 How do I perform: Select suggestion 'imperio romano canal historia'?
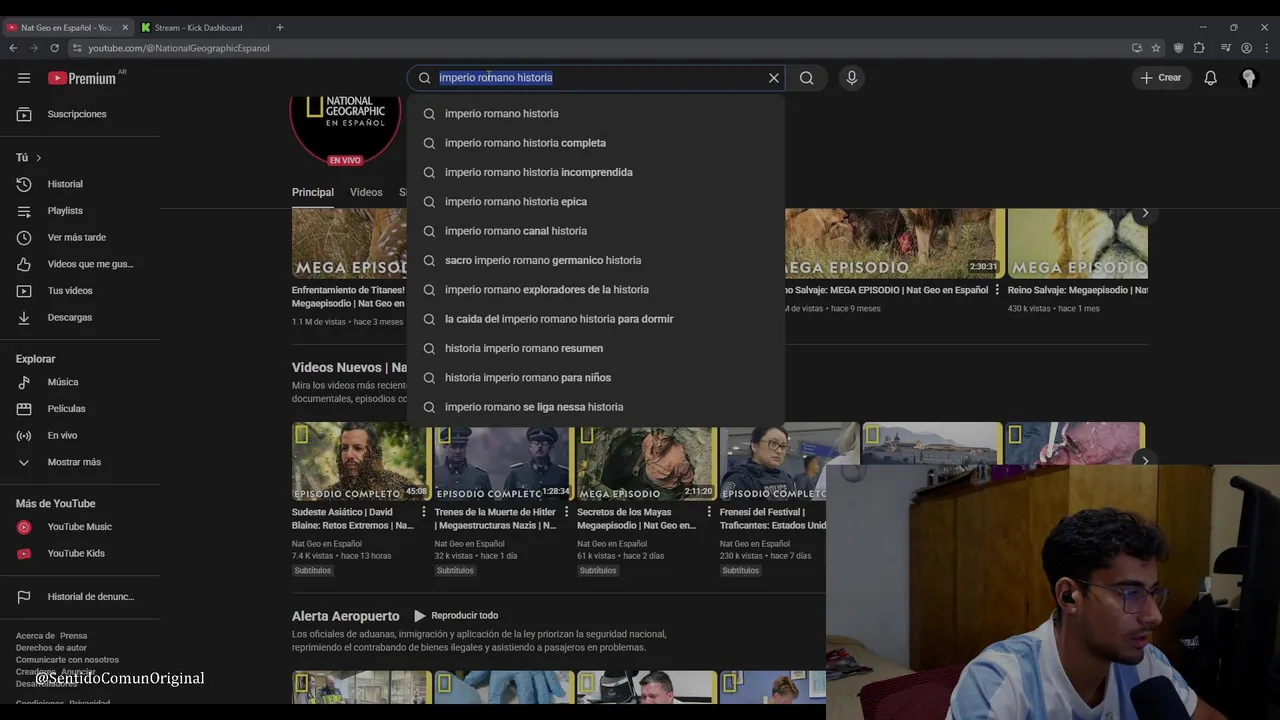point(596,231)
